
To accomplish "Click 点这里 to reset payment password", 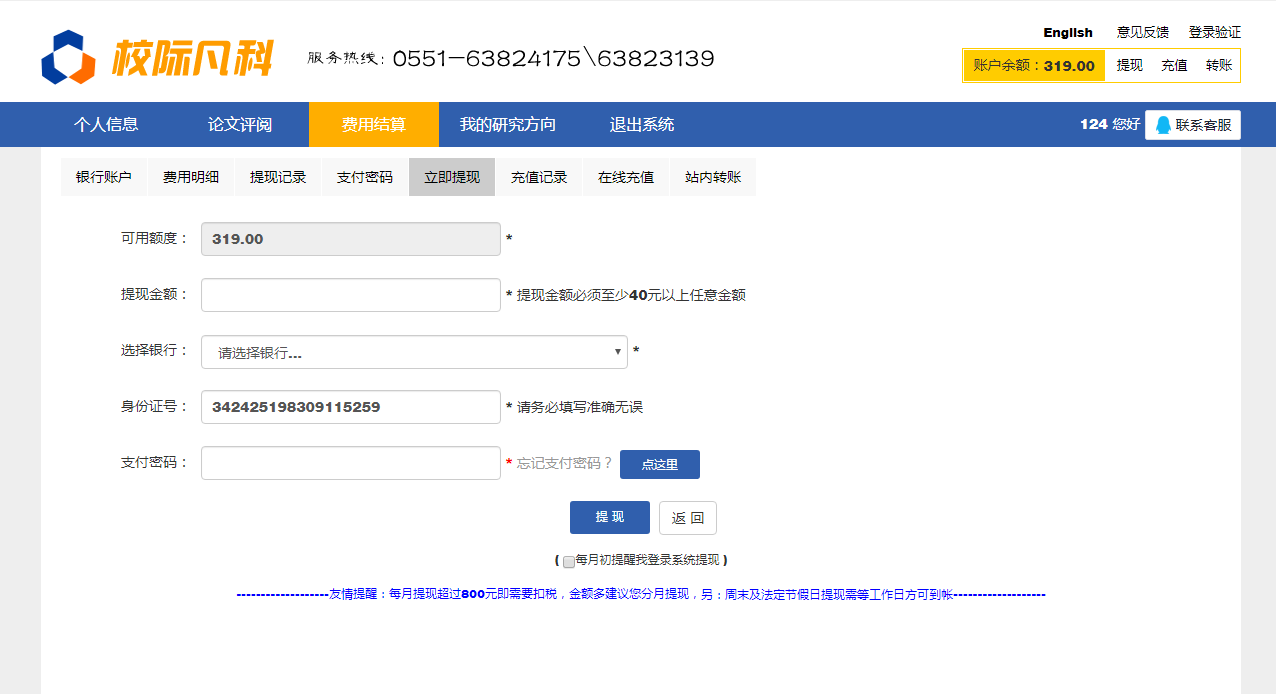I will tap(660, 464).
